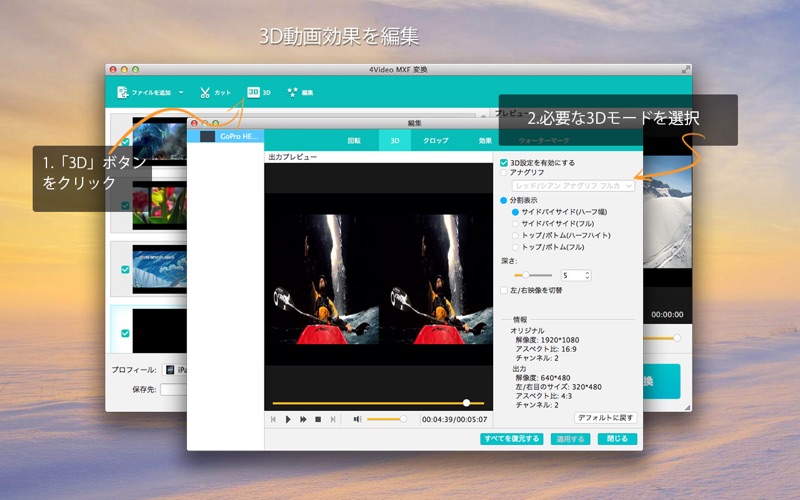
Task: Click the play button under preview
Action: click(x=288, y=419)
